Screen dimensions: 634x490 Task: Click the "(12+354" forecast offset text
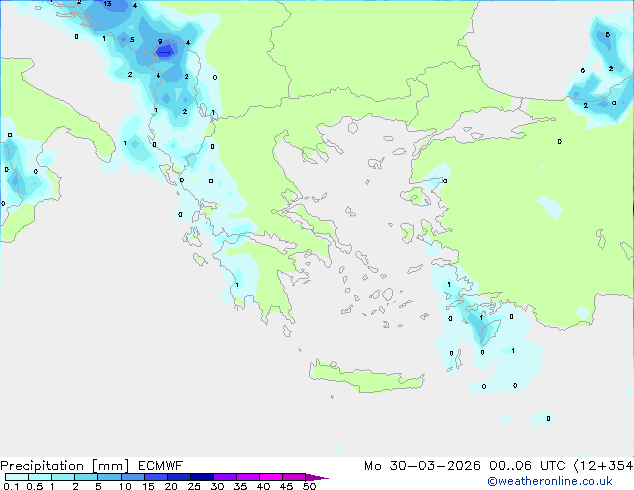coord(603,466)
